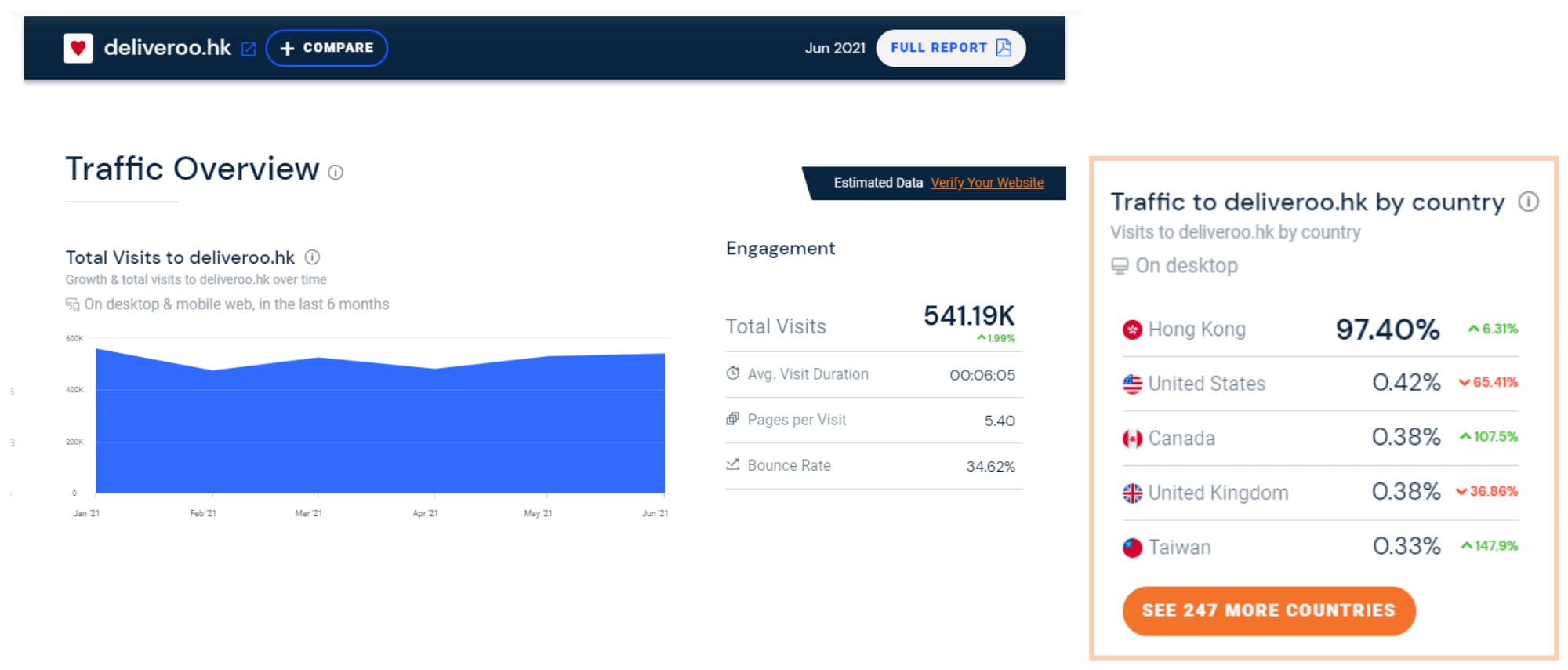Open deliveroo.hk via external link icon
Screen dimensions: 1568x670
coord(249,49)
